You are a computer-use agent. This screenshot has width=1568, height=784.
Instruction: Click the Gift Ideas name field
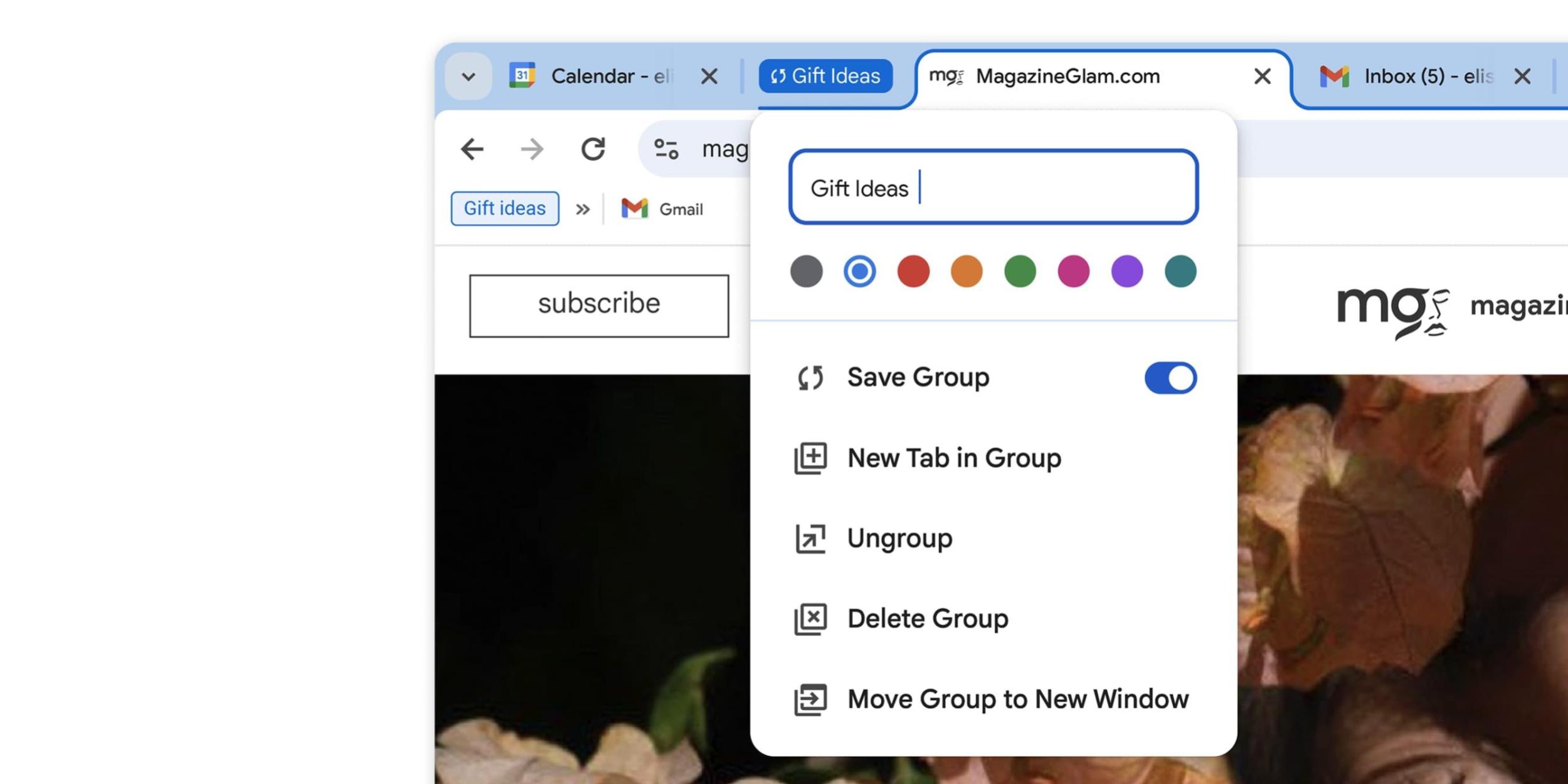[x=993, y=188]
